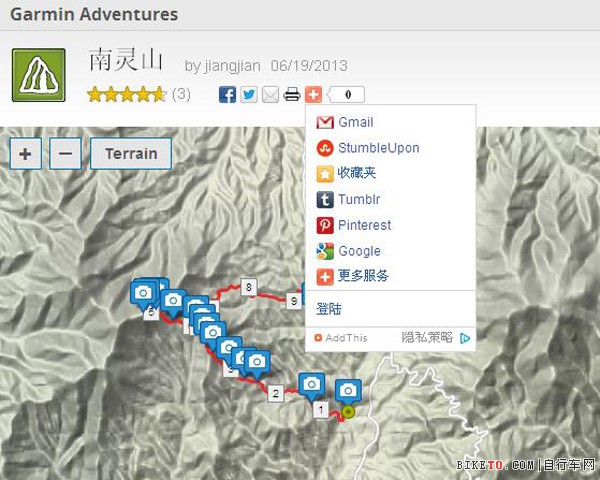Click the green mountain adventure icon

point(39,75)
